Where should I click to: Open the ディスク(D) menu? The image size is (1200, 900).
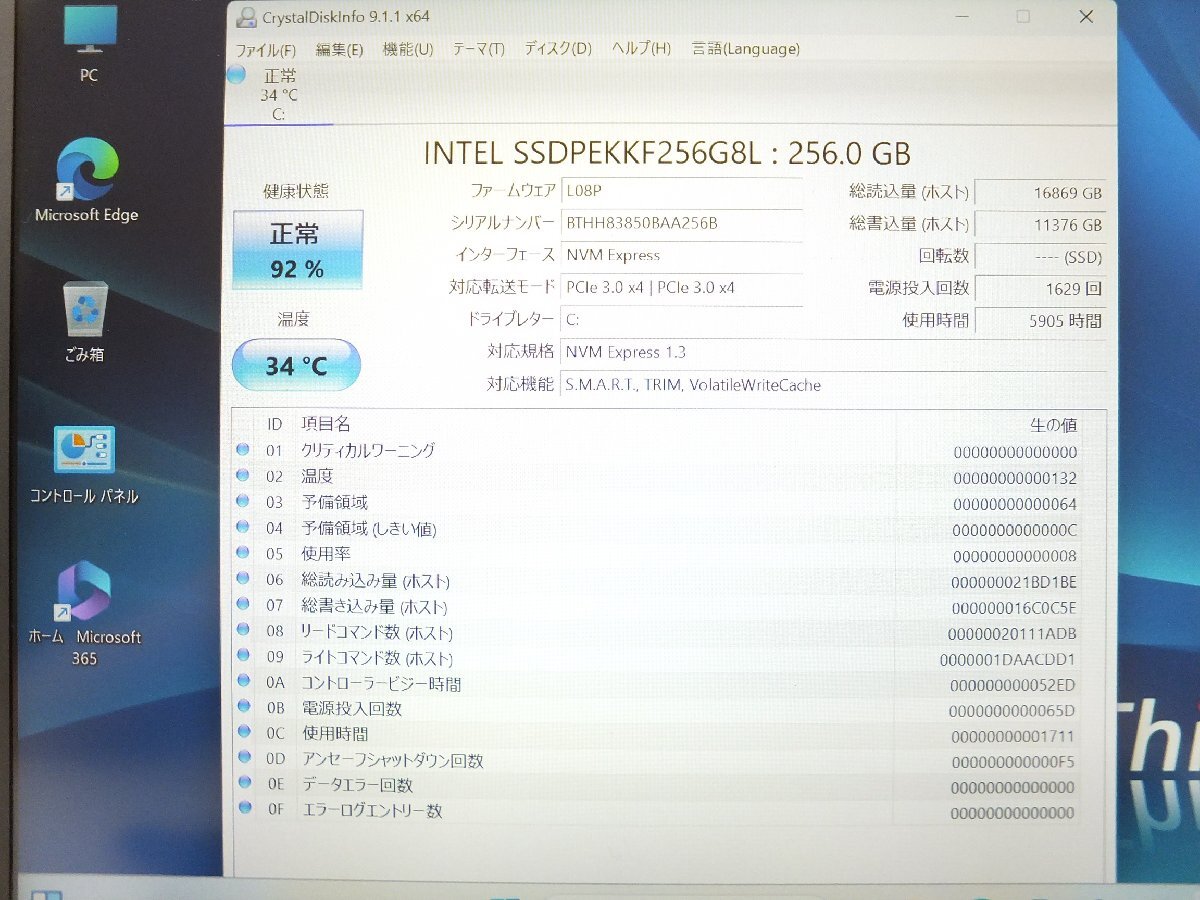coord(558,49)
